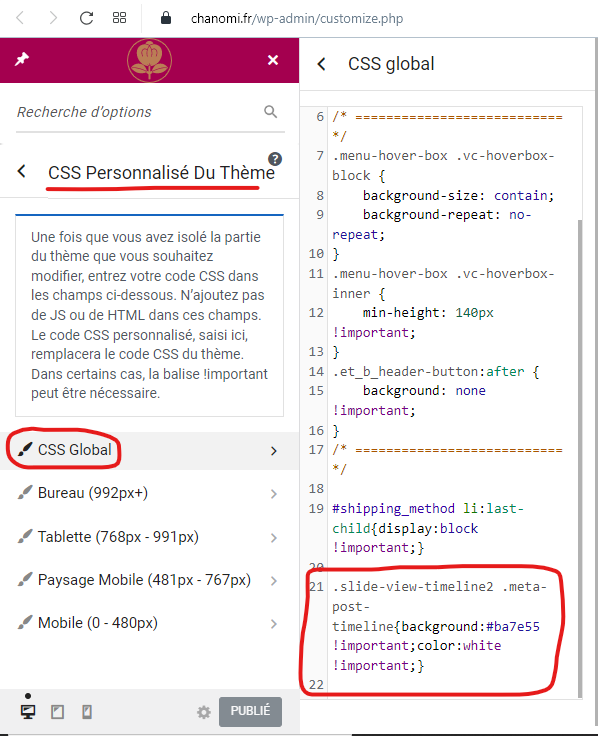Go forward in browser history

[53, 18]
